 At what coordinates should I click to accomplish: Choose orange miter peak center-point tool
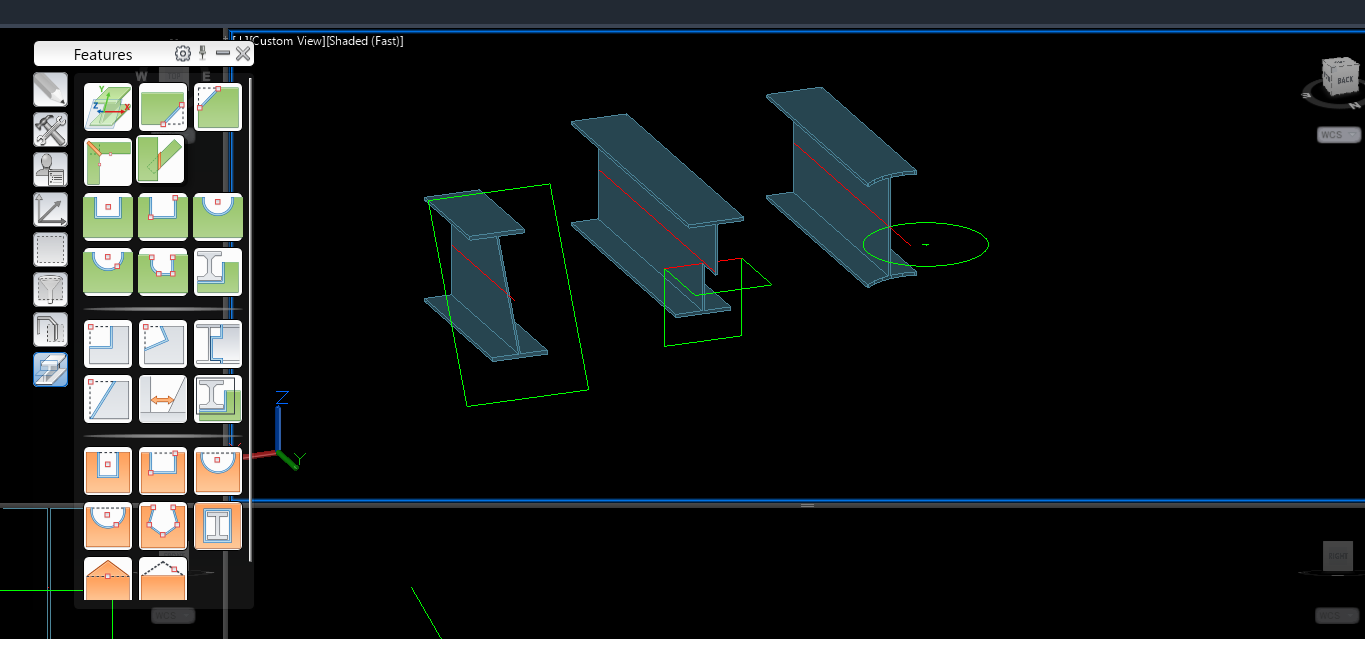click(x=108, y=579)
